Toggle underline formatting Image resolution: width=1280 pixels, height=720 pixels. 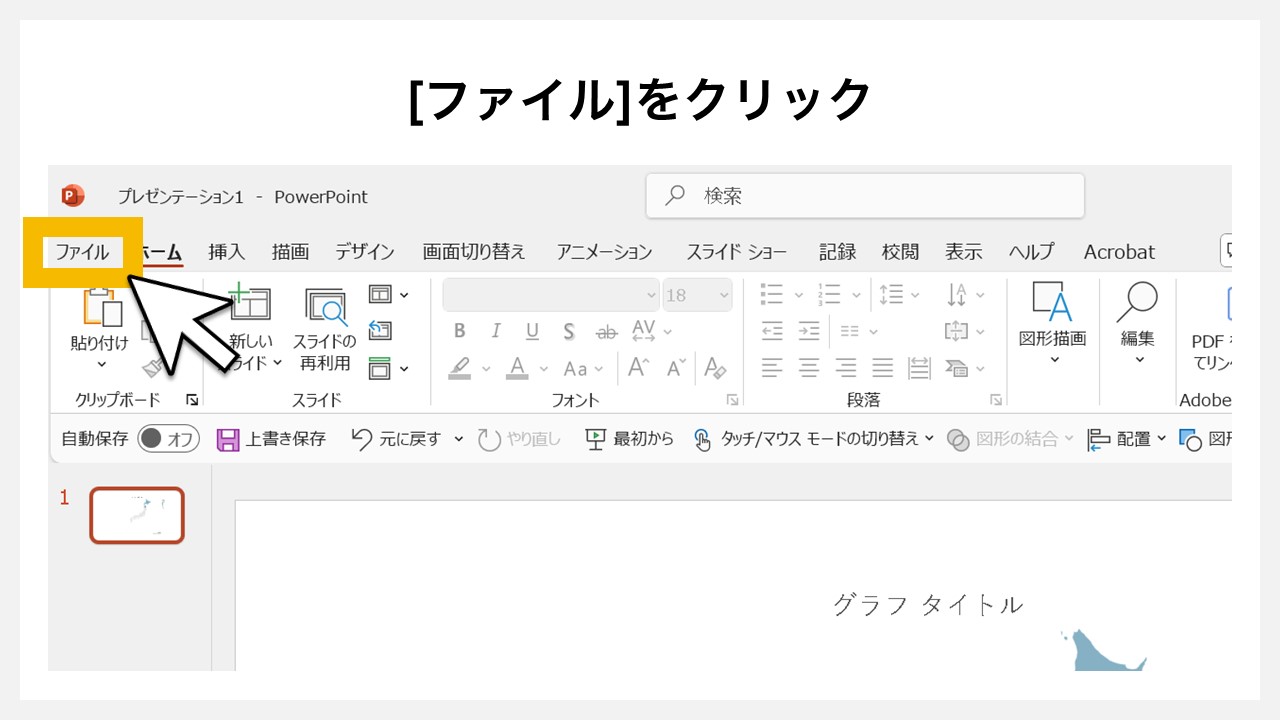[x=532, y=330]
